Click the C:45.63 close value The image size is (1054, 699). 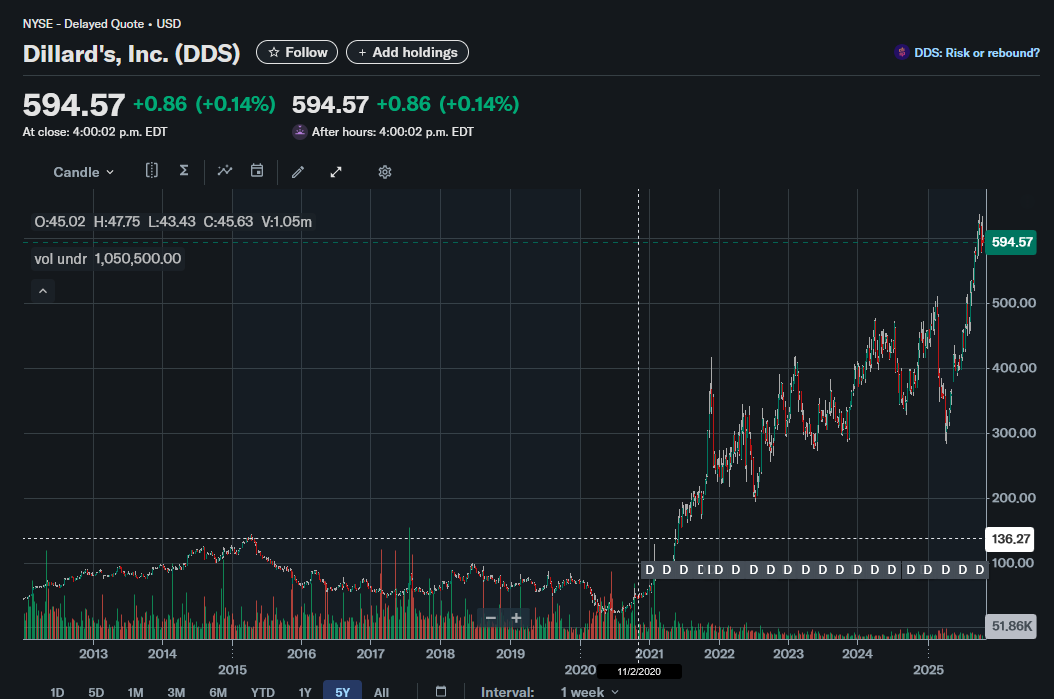229,222
